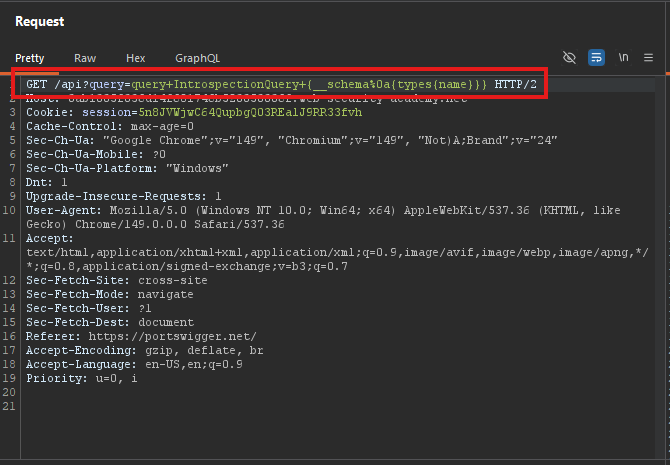Viewport: 670px width, 465px height.
Task: Toggle the \n non-printable characters button
Action: click(x=623, y=57)
